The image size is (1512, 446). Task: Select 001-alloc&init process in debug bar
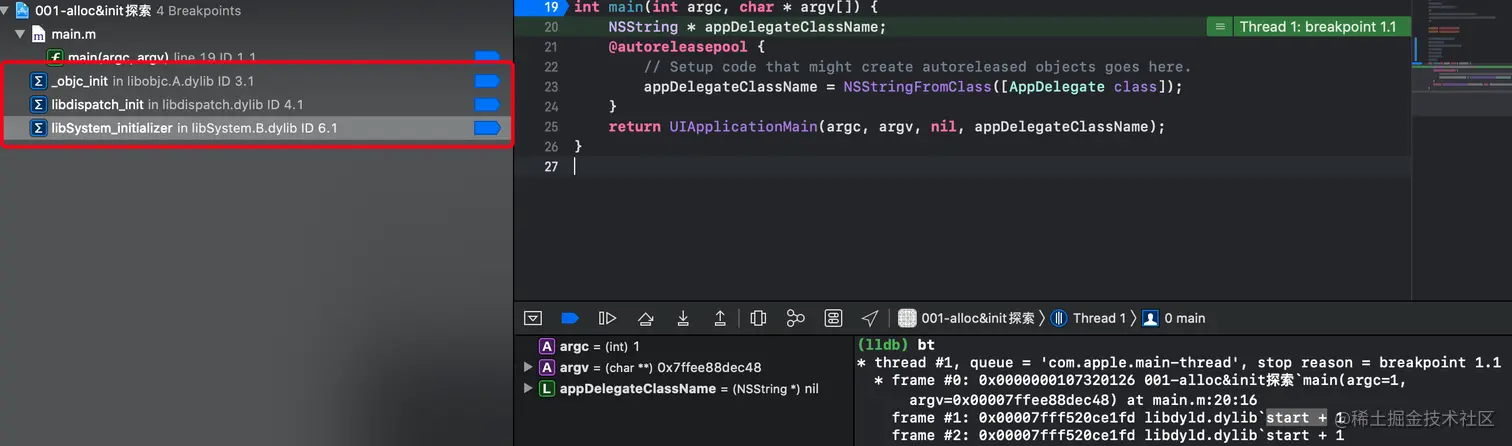(x=966, y=318)
